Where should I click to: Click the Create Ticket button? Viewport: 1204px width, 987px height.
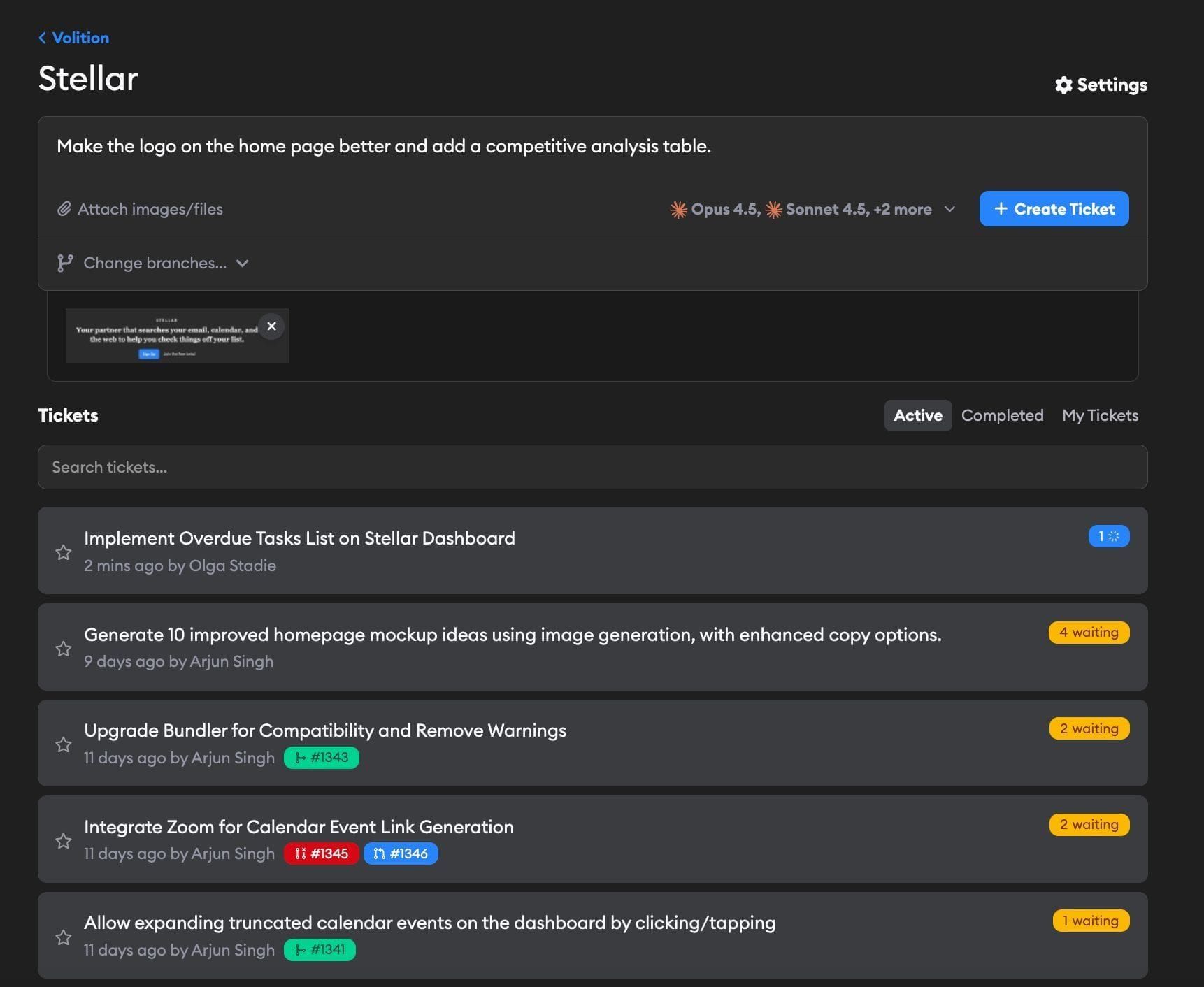[1054, 208]
